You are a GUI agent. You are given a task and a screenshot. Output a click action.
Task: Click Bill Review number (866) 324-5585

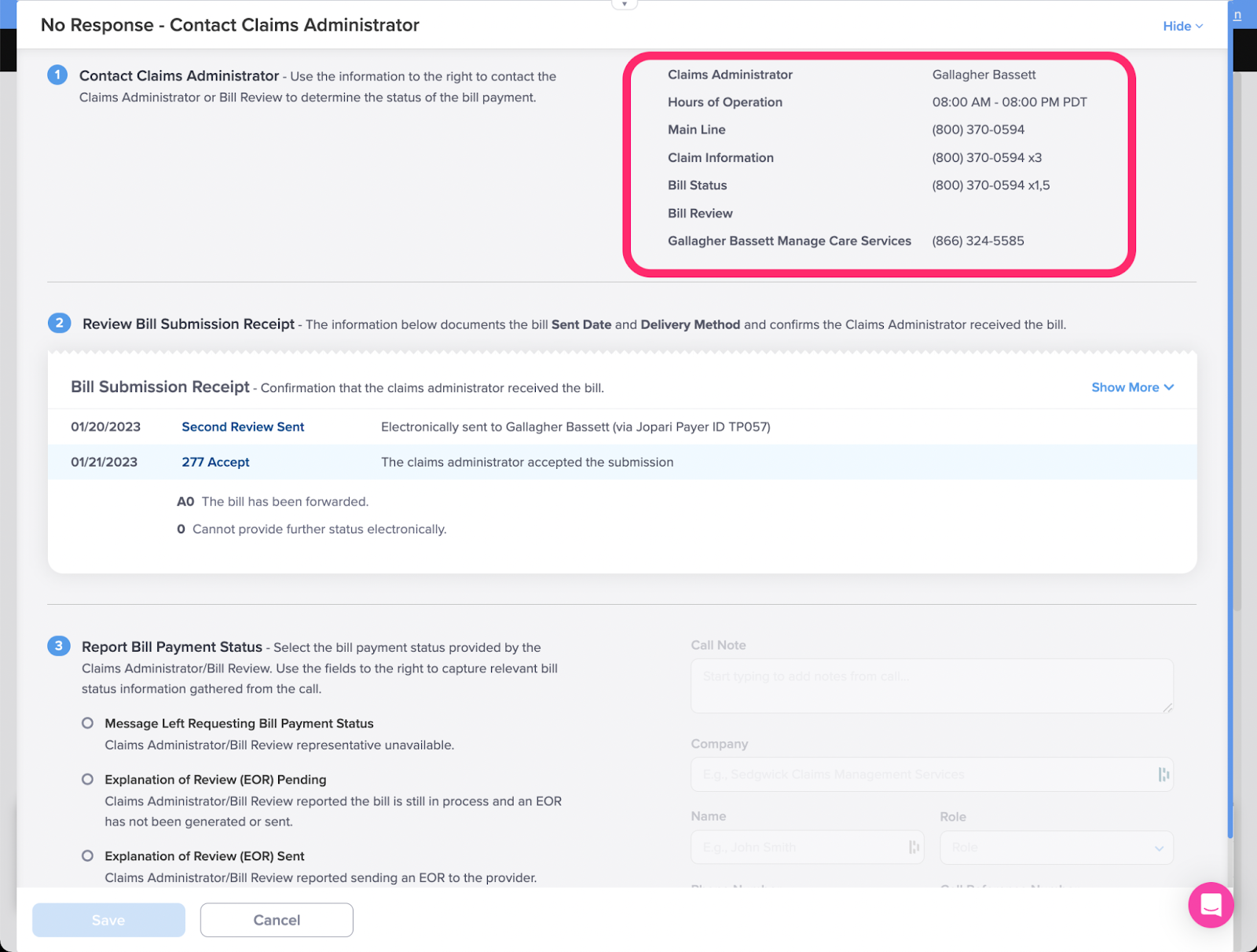[x=978, y=241]
